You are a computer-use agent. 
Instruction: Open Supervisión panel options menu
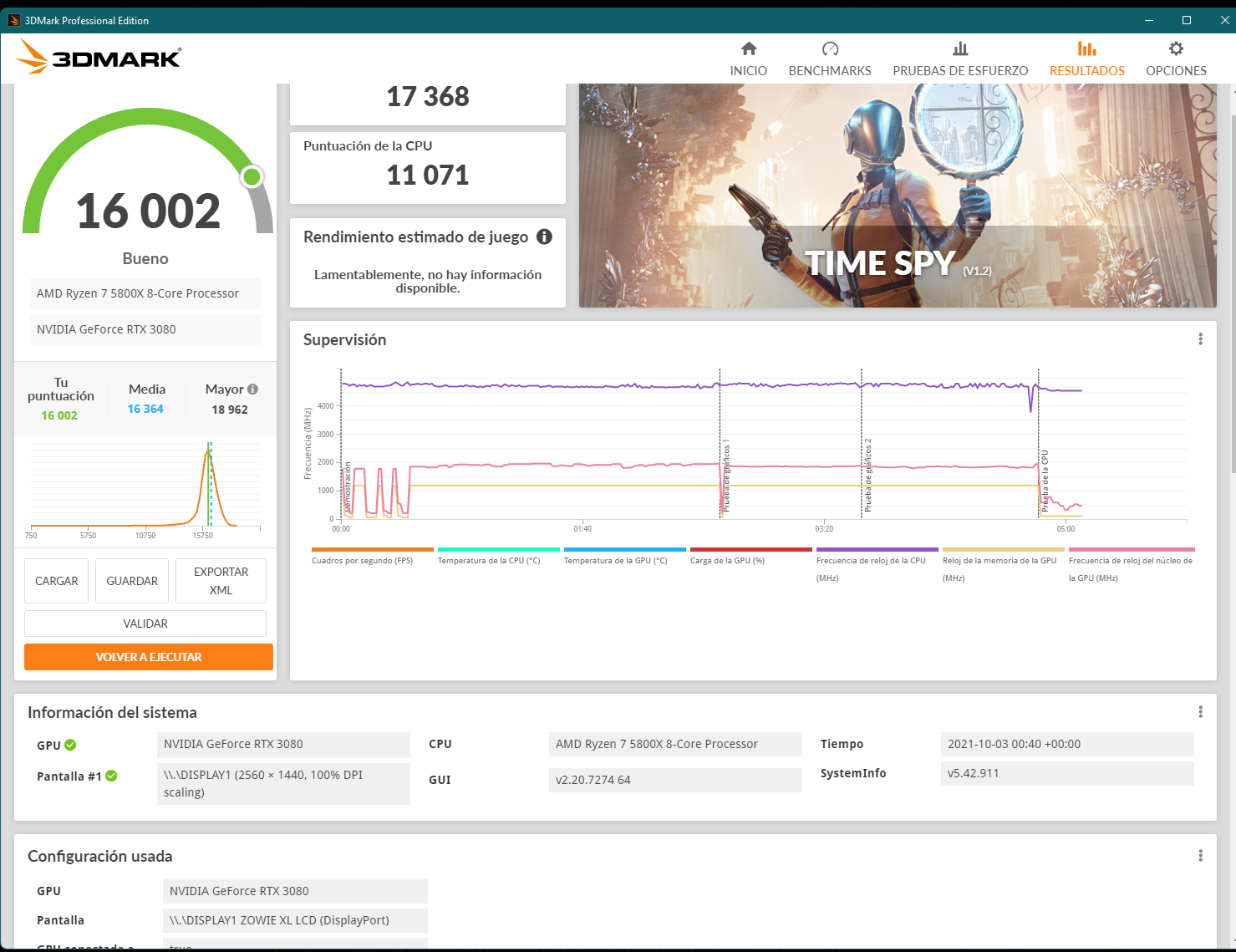tap(1200, 339)
